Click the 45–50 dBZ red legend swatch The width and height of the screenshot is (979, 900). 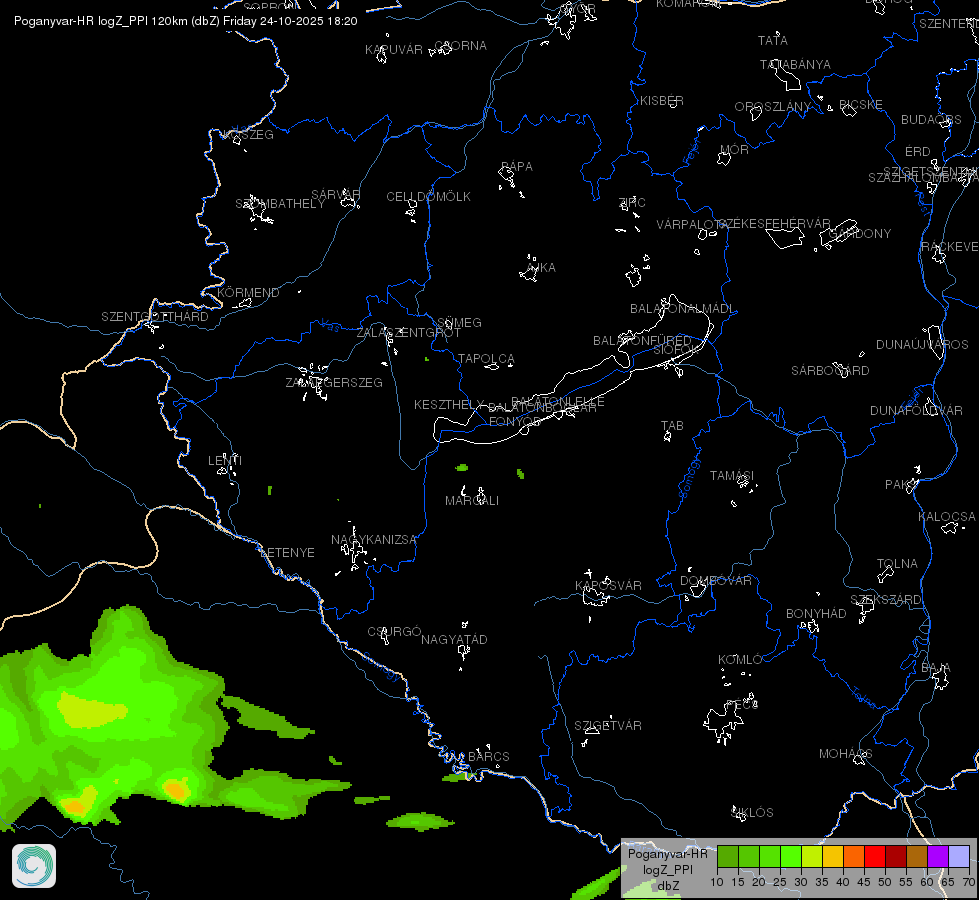(875, 856)
